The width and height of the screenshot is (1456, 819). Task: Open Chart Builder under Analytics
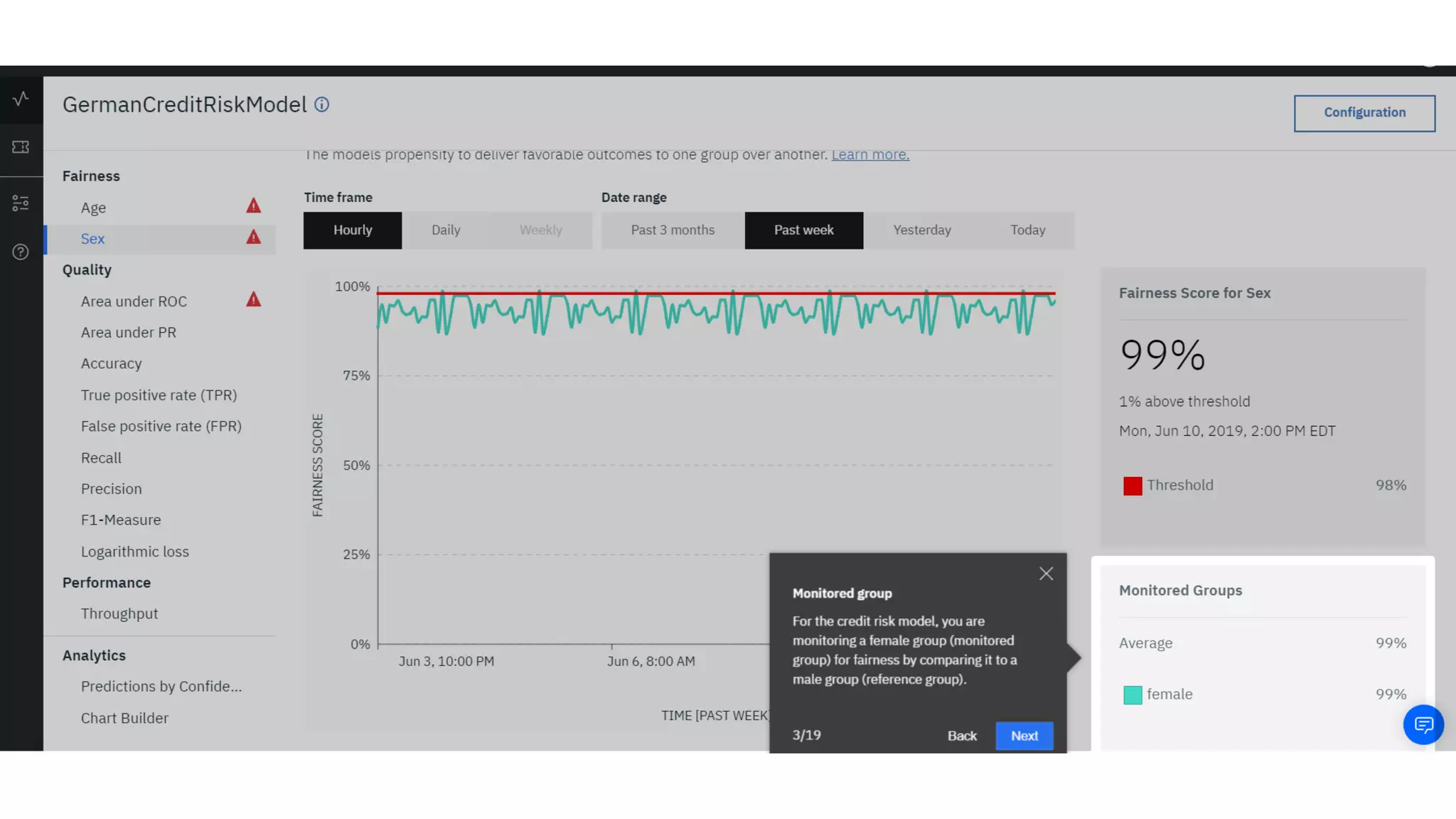click(124, 718)
